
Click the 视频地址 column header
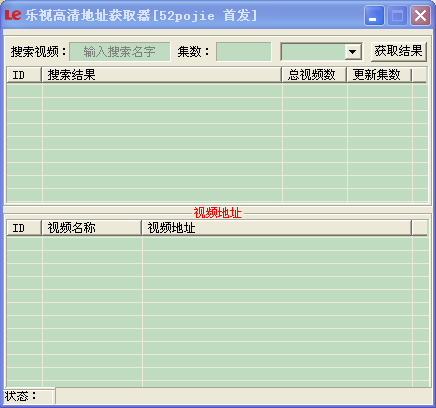coord(277,228)
